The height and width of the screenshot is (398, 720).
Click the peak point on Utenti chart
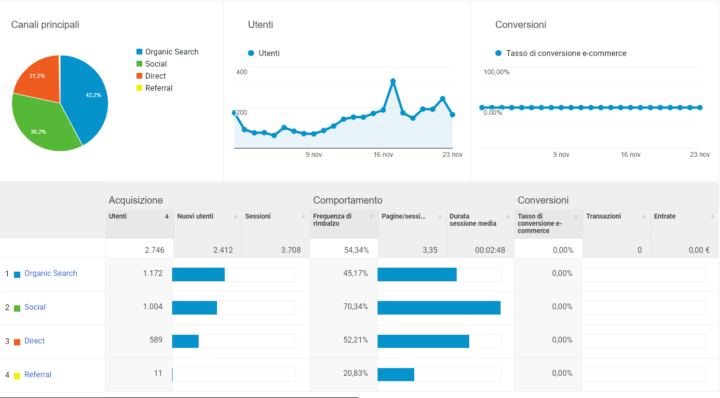[x=393, y=81]
